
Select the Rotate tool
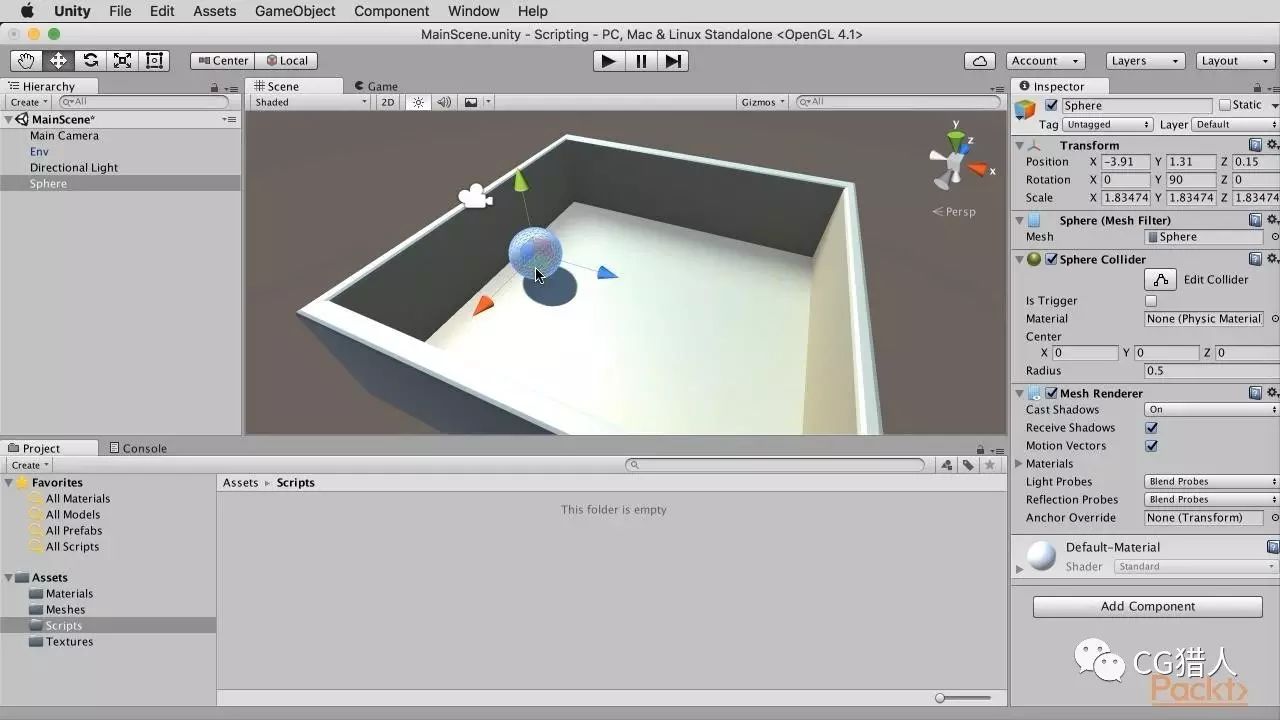90,60
